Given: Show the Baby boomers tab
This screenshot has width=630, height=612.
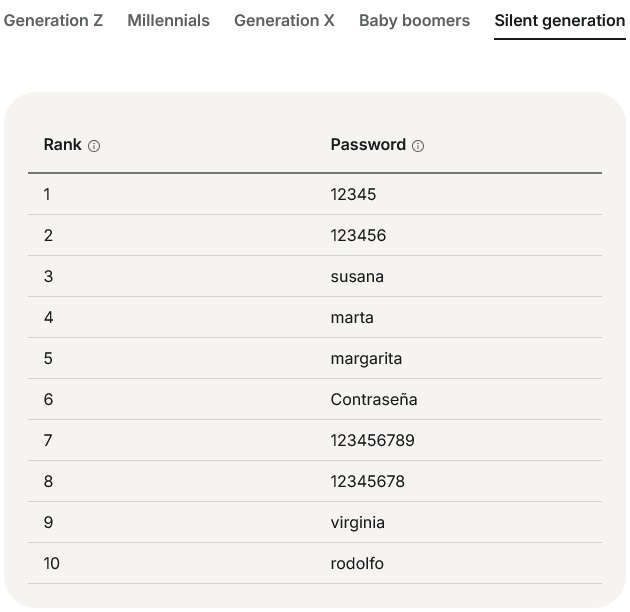Looking at the screenshot, I should (x=414, y=20).
